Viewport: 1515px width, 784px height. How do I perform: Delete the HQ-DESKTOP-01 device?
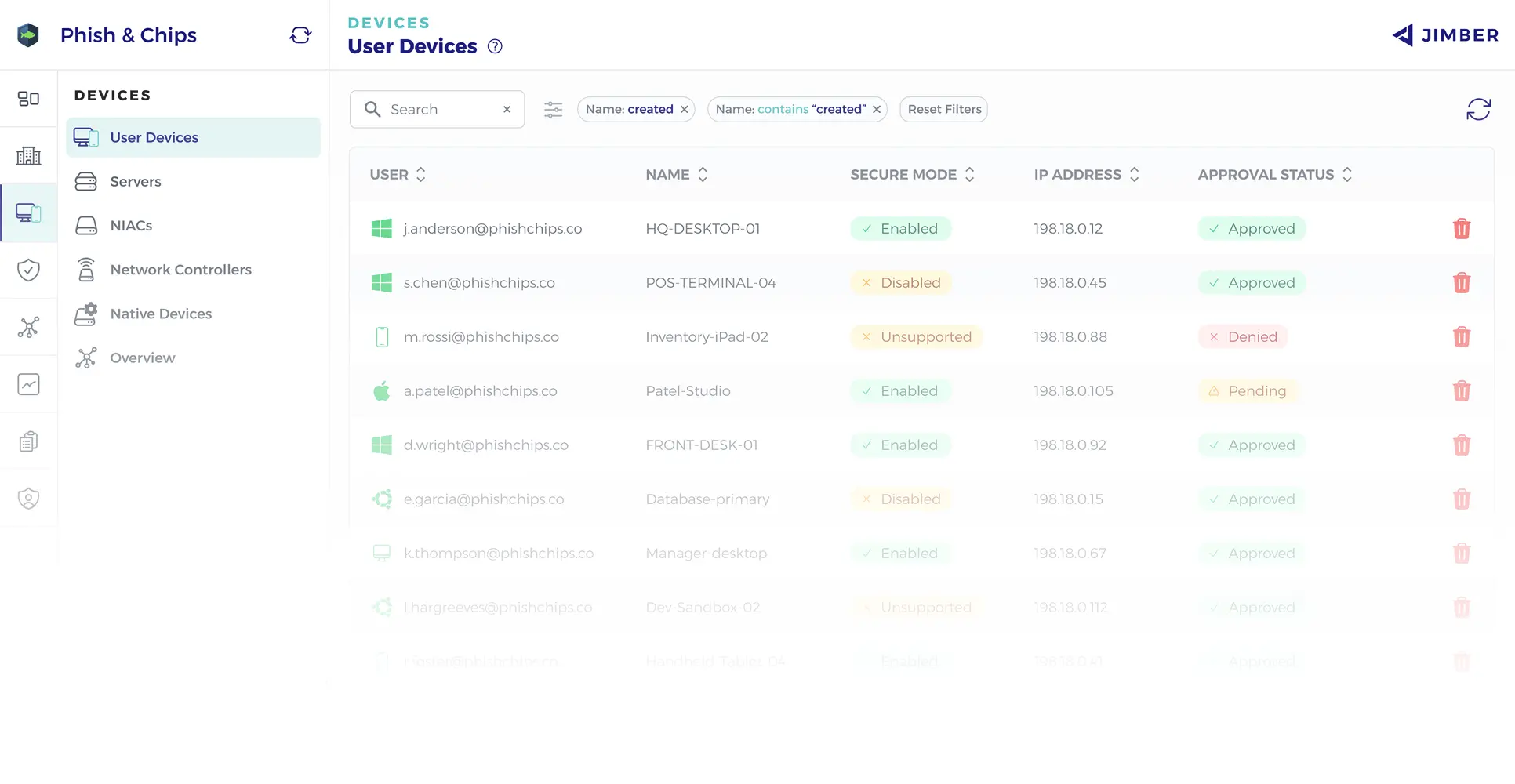(x=1462, y=229)
